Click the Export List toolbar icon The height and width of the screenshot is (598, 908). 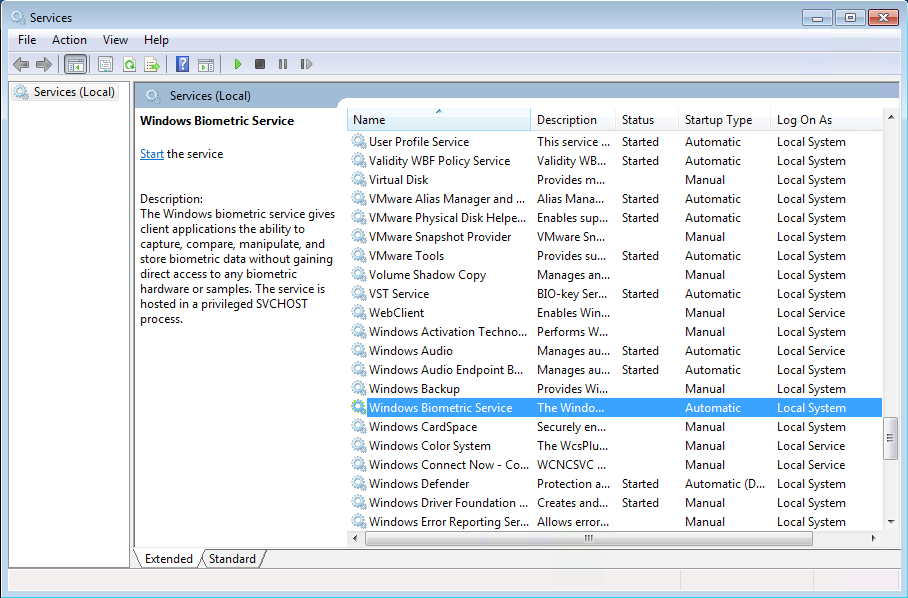click(152, 64)
